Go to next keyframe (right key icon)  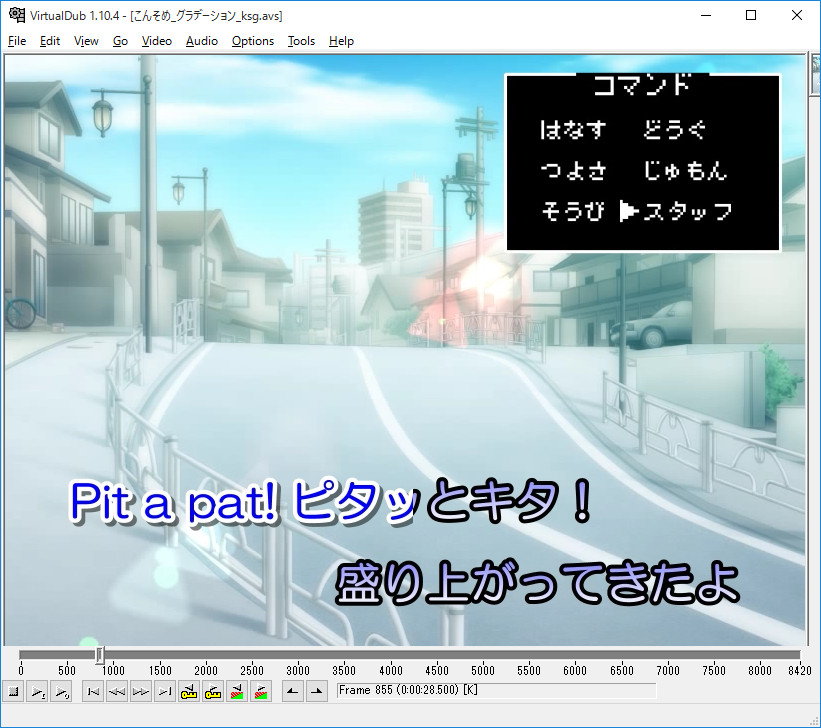[213, 691]
